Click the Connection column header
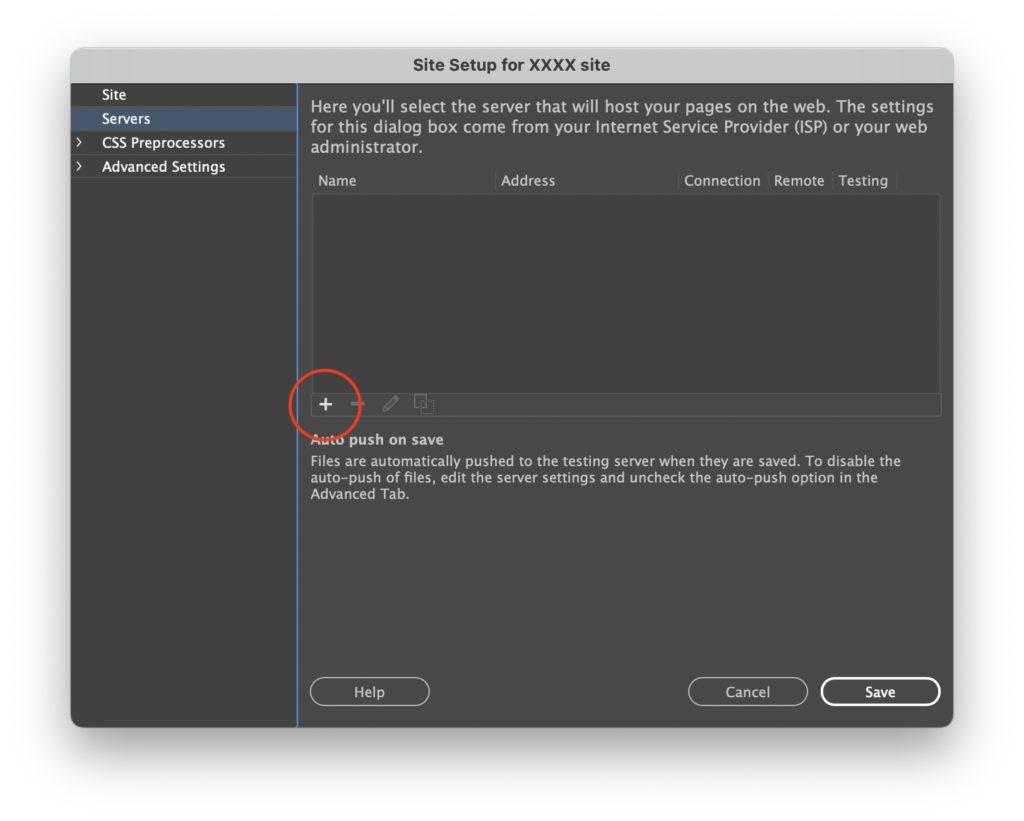Image resolution: width=1024 pixels, height=821 pixels. [722, 181]
